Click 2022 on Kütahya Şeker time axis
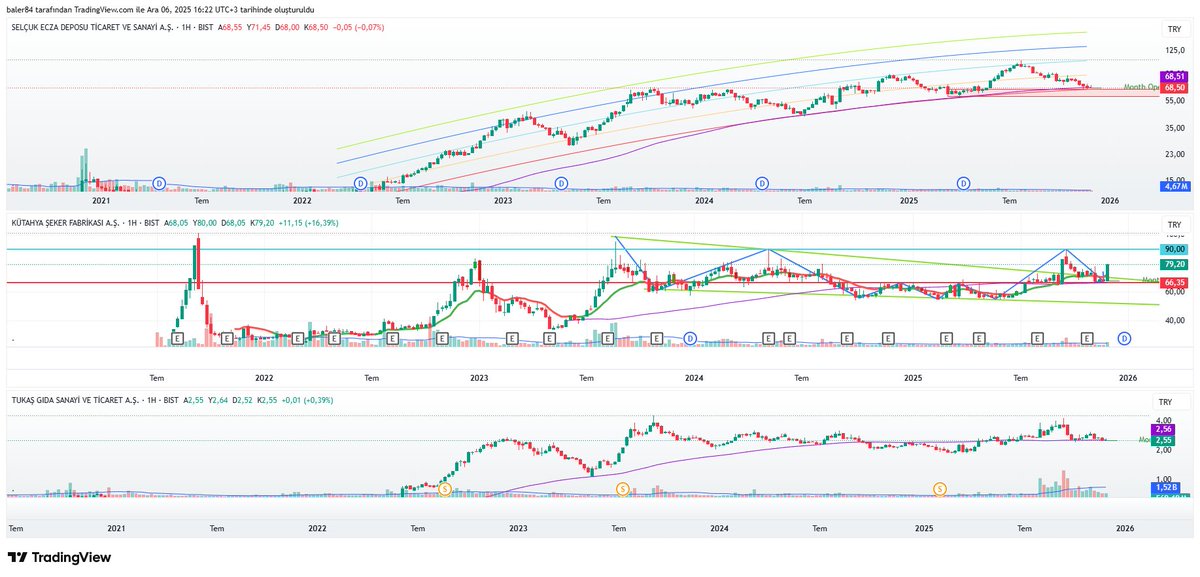Image resolution: width=1200 pixels, height=577 pixels. [264, 378]
